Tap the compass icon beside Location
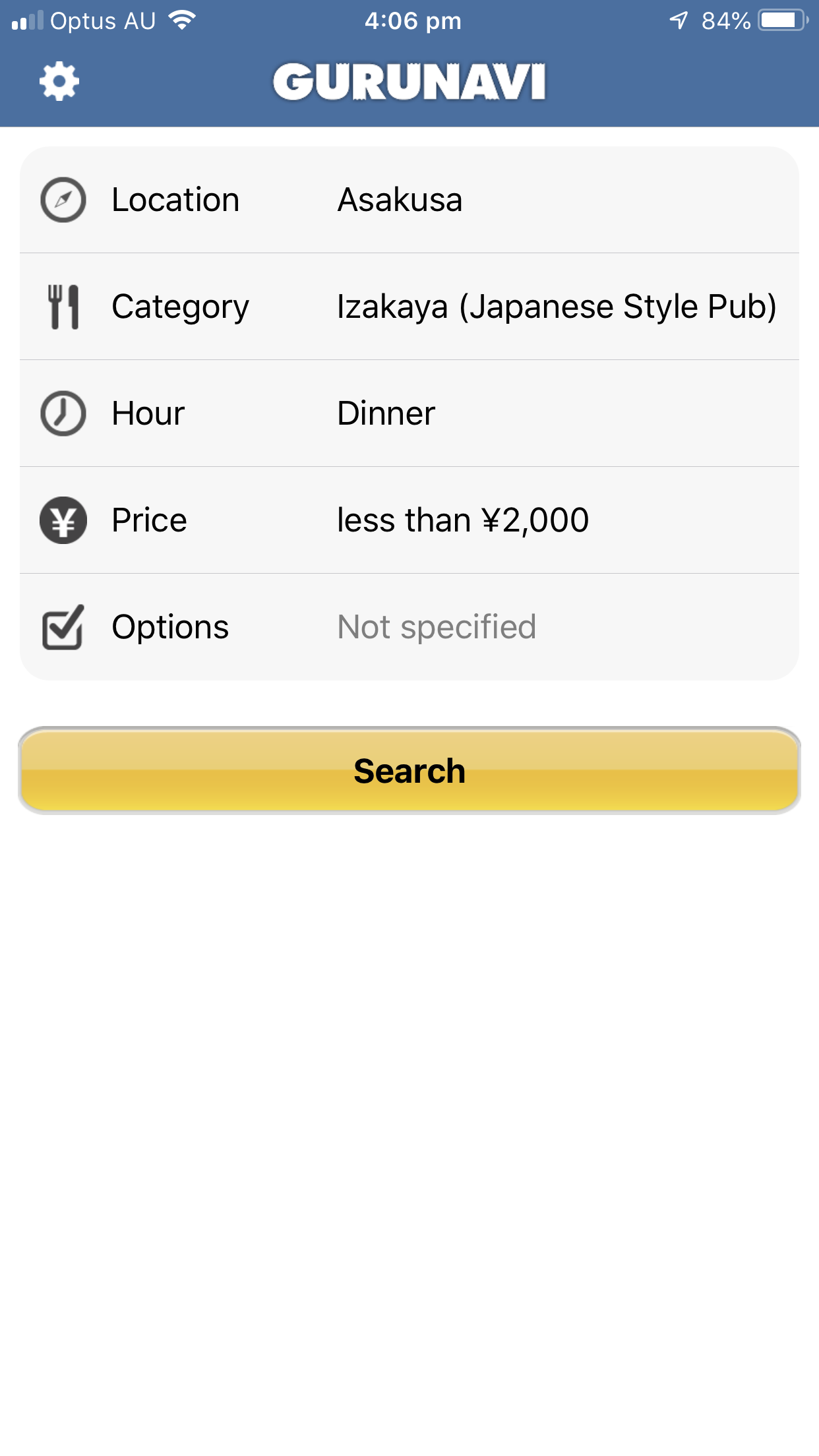 coord(63,200)
